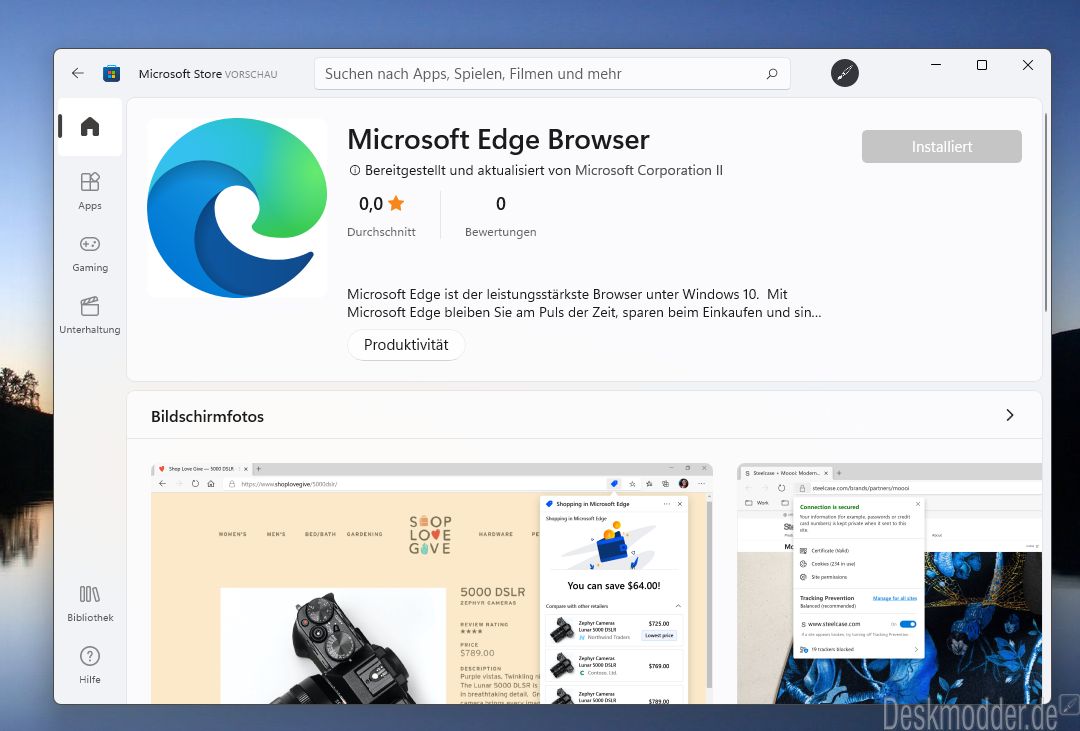Click the Microsoft Edge app logo

(237, 208)
